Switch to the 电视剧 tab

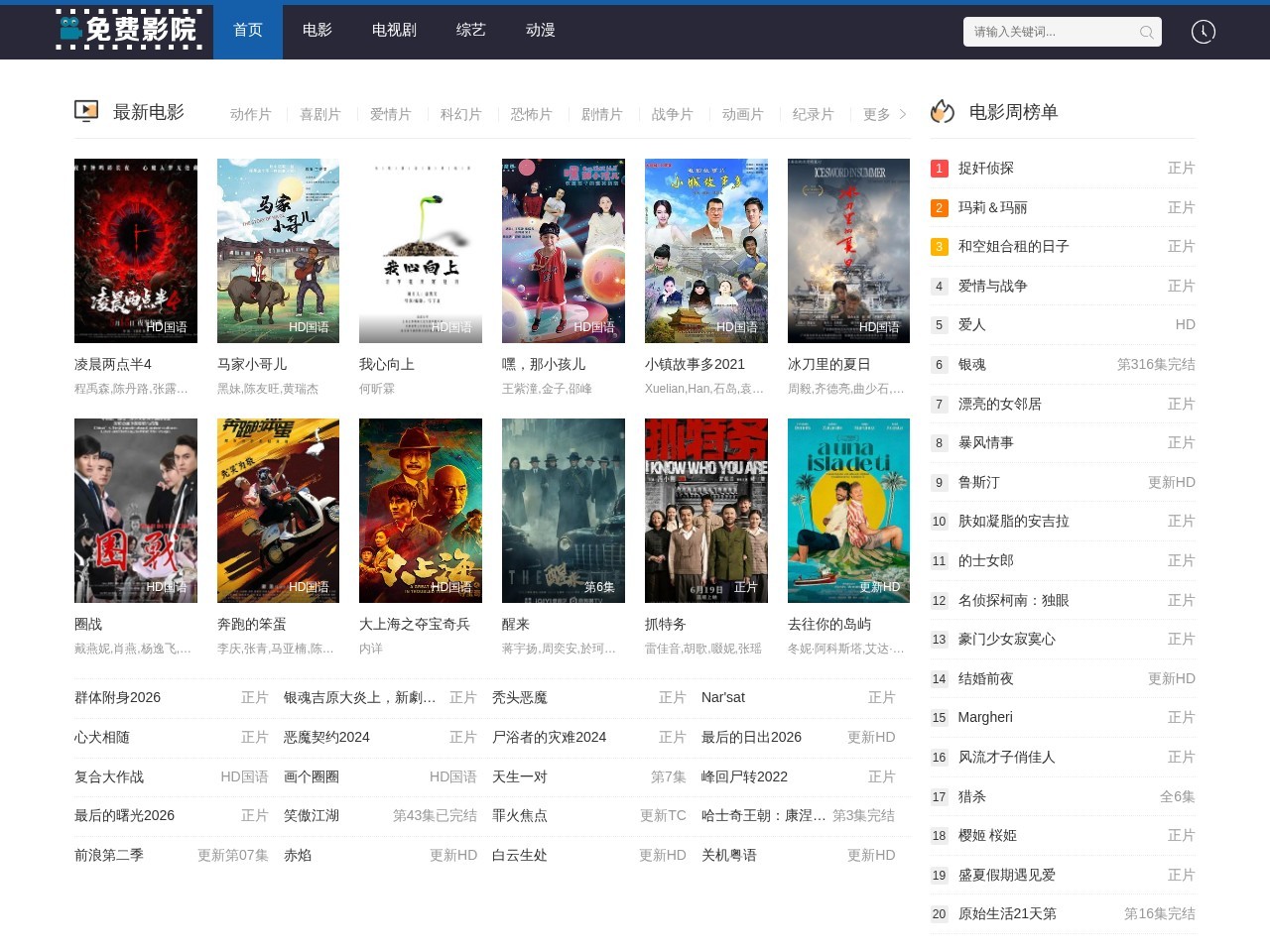(394, 30)
